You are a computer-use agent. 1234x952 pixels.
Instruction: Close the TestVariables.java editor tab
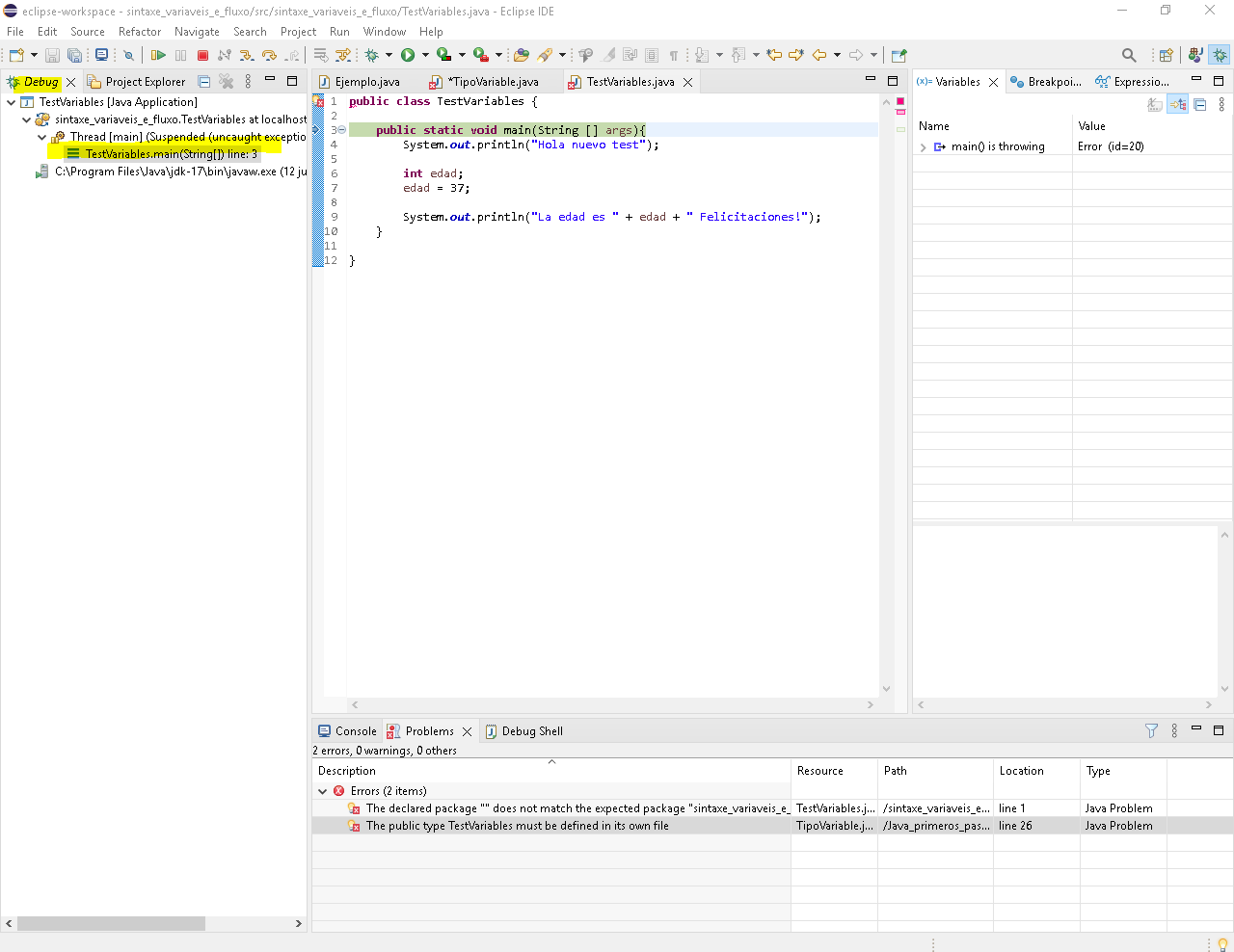[687, 83]
